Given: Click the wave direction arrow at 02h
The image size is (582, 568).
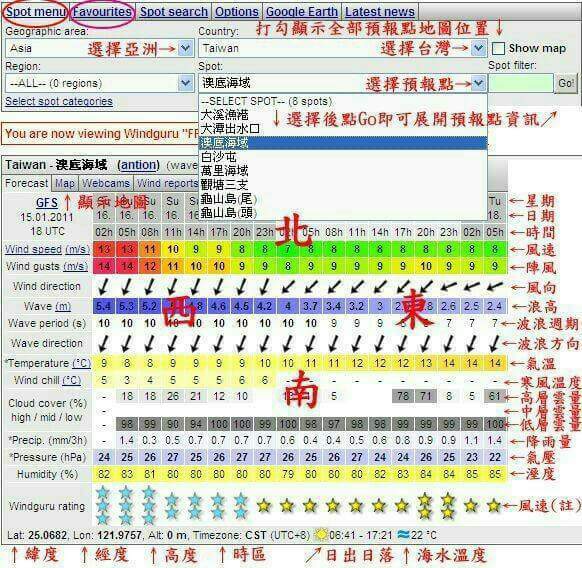Looking at the screenshot, I should point(104,343).
